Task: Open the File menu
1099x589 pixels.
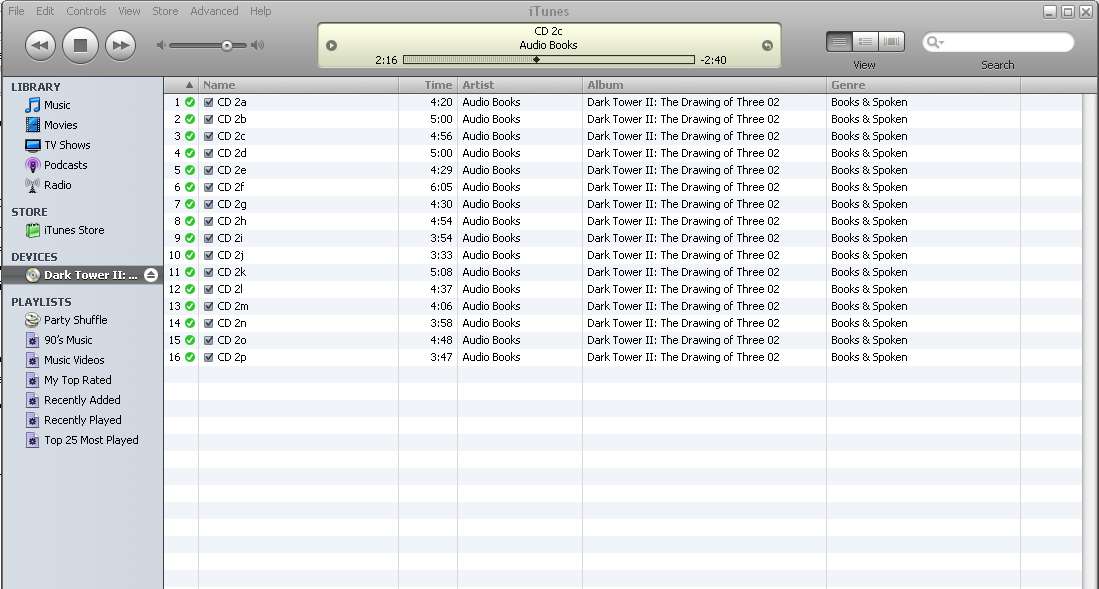Action: point(16,11)
